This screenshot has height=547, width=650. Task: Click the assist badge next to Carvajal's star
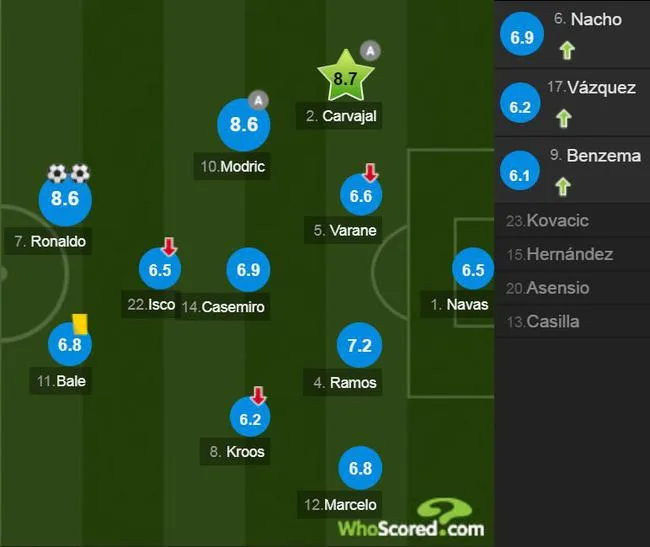(x=370, y=51)
